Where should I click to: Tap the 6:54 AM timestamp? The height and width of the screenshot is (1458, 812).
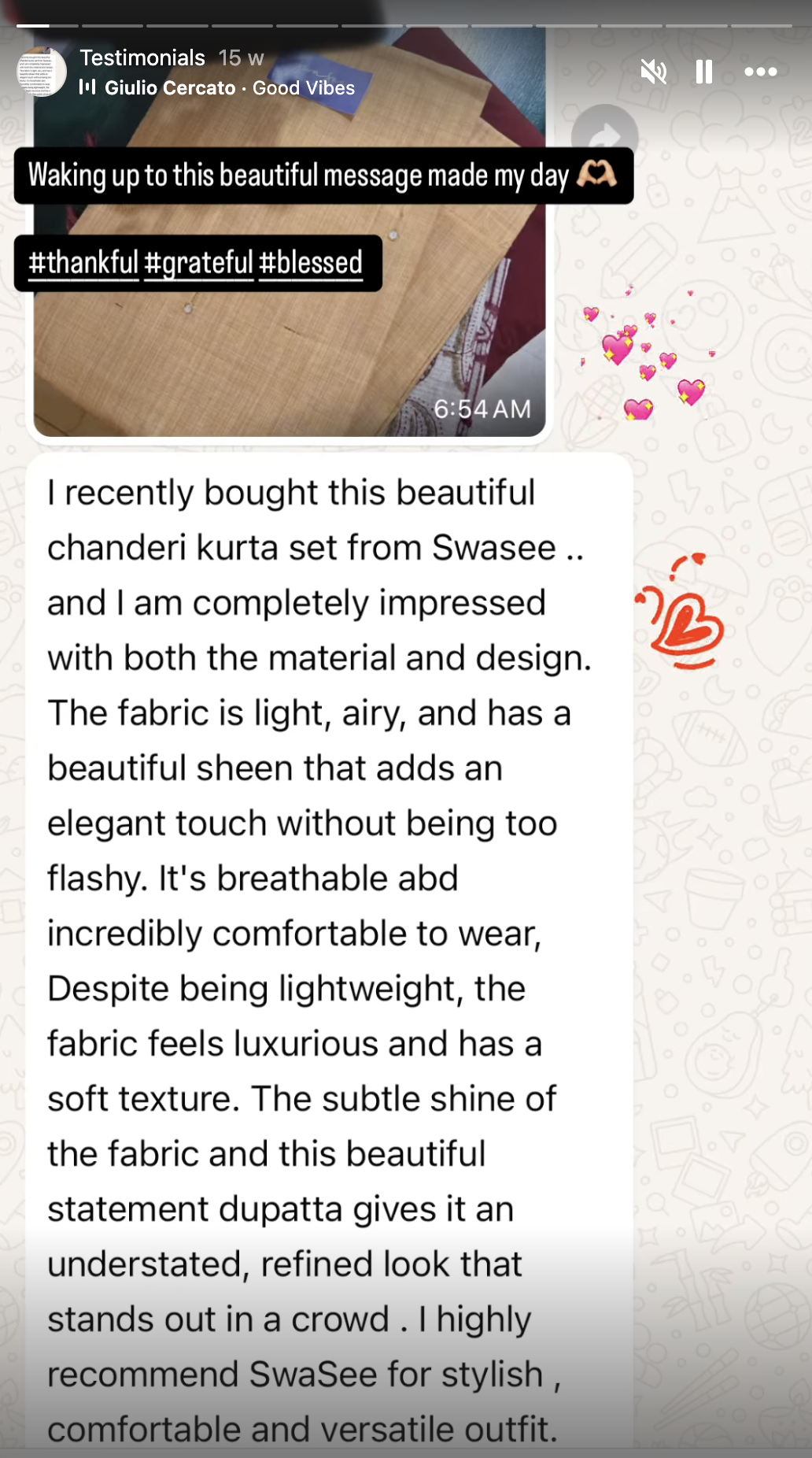pos(482,409)
